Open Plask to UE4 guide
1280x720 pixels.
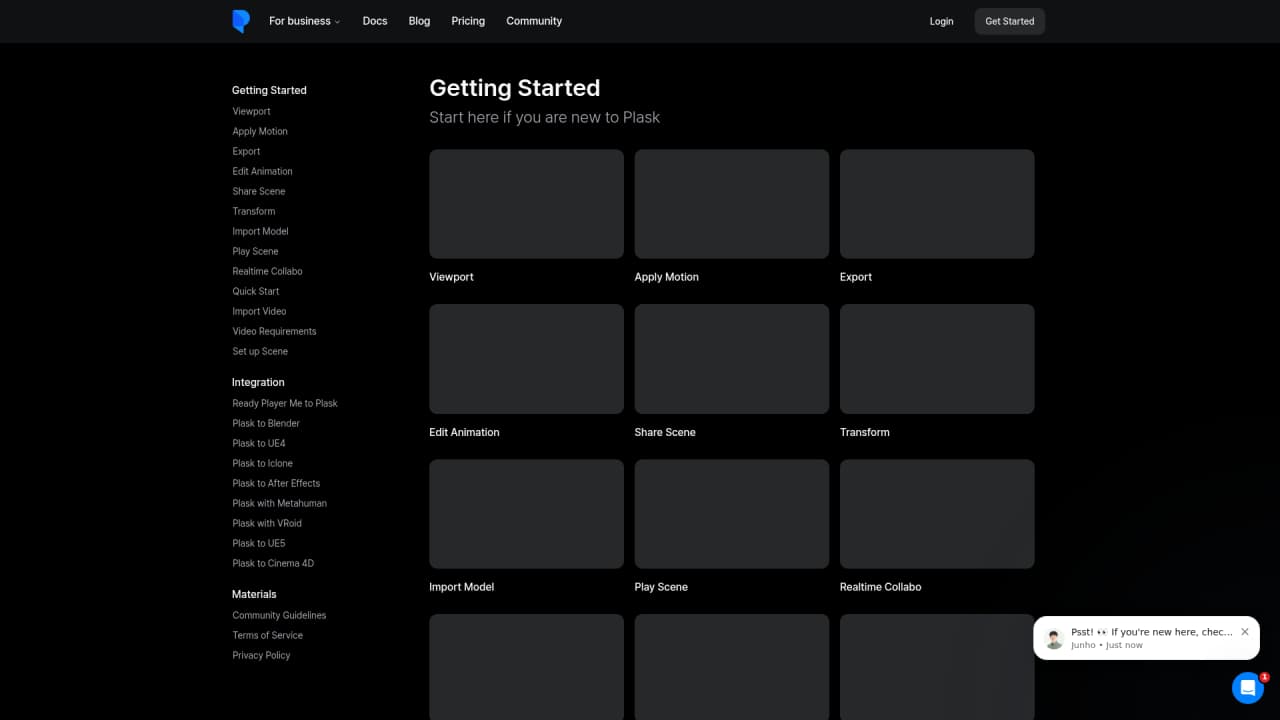tap(259, 443)
